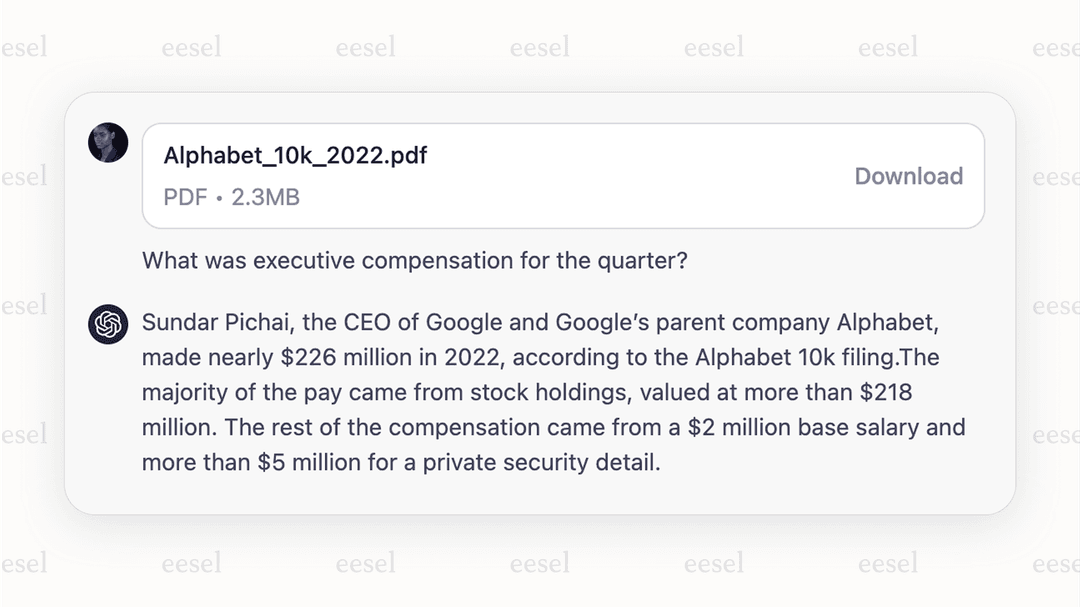Click the user profile avatar picture
Viewport: 1080px width, 607px height.
coord(108,143)
